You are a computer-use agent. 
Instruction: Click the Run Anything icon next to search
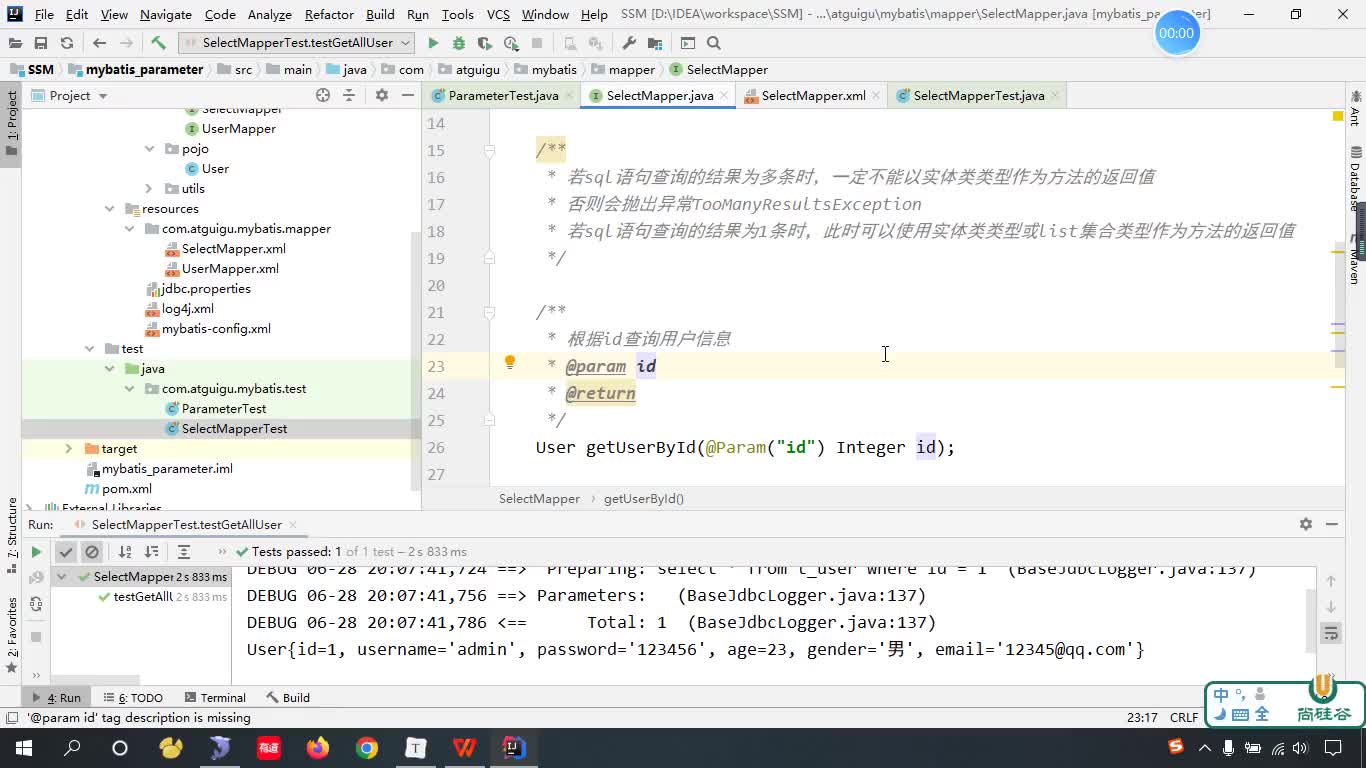pyautogui.click(x=688, y=43)
